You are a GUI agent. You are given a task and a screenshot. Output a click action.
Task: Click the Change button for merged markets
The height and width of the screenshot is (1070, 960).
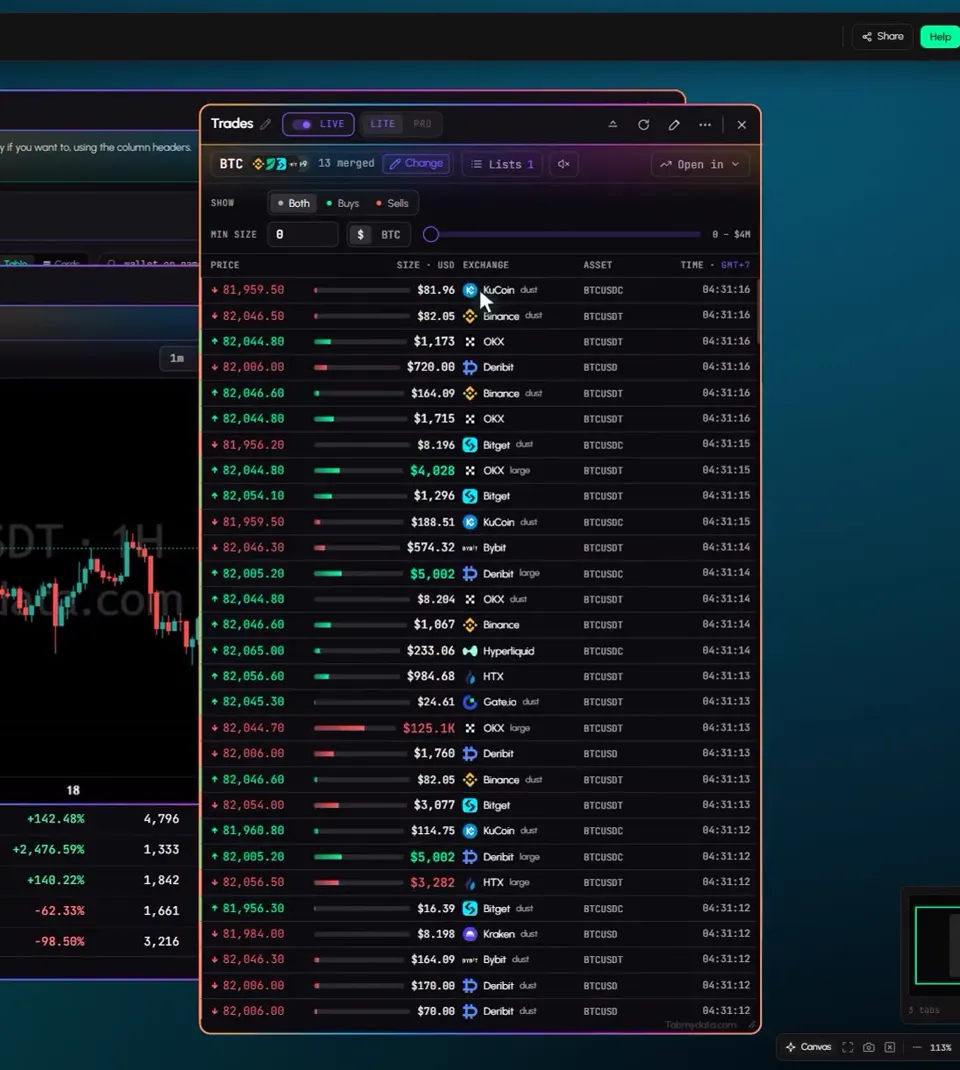pyautogui.click(x=416, y=164)
